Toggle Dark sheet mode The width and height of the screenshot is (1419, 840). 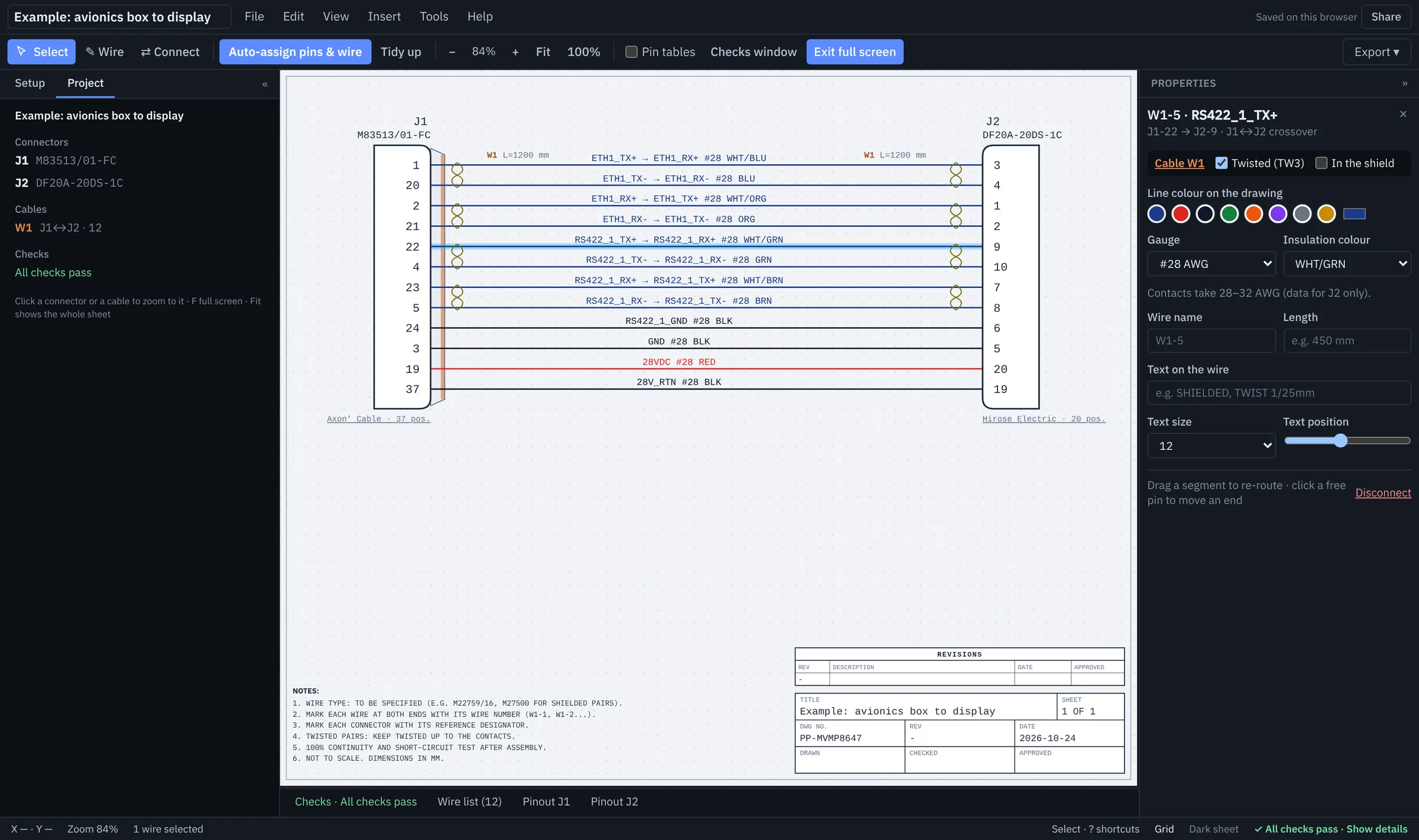click(x=1213, y=829)
